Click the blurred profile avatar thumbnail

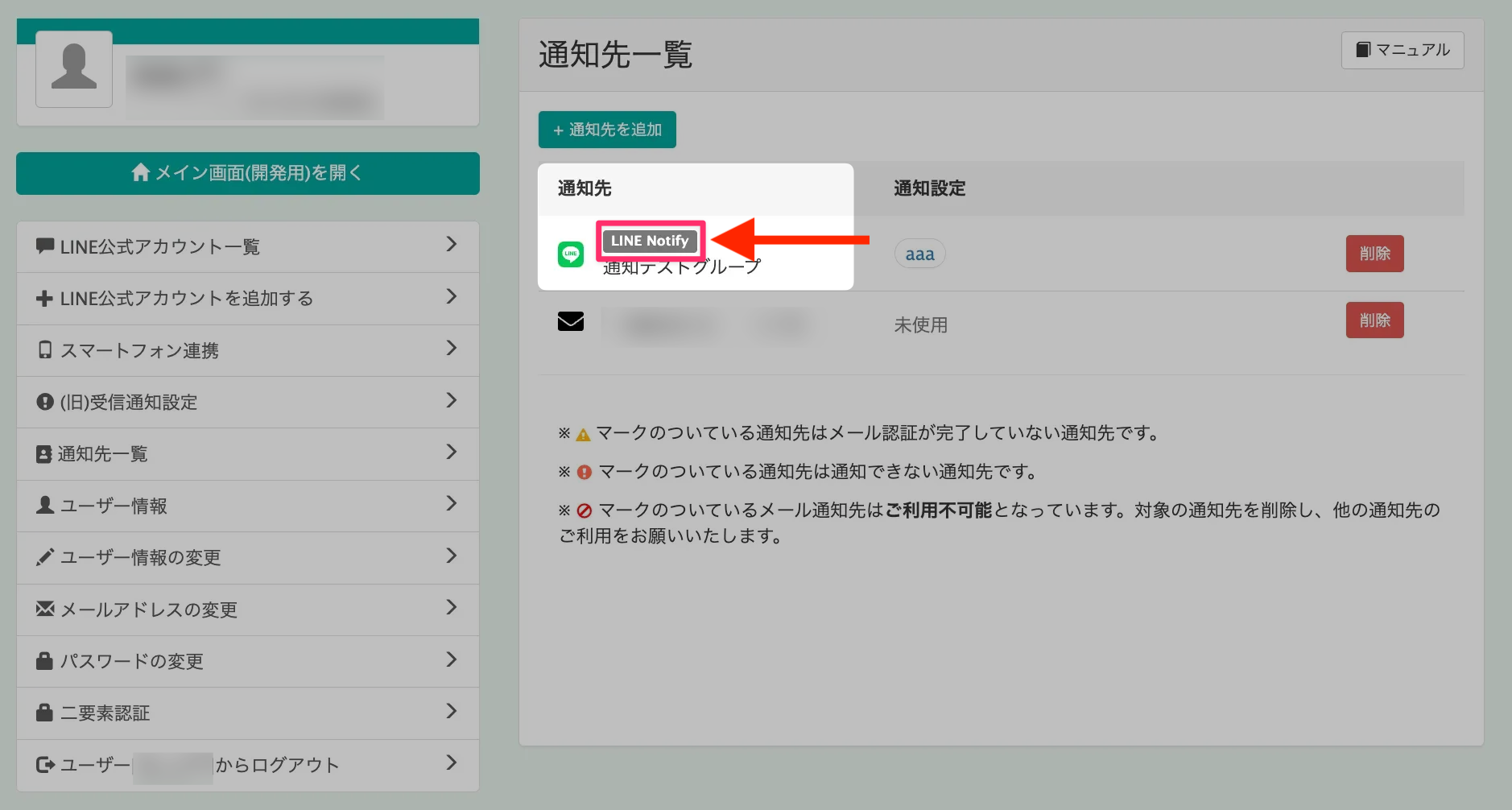tap(73, 68)
